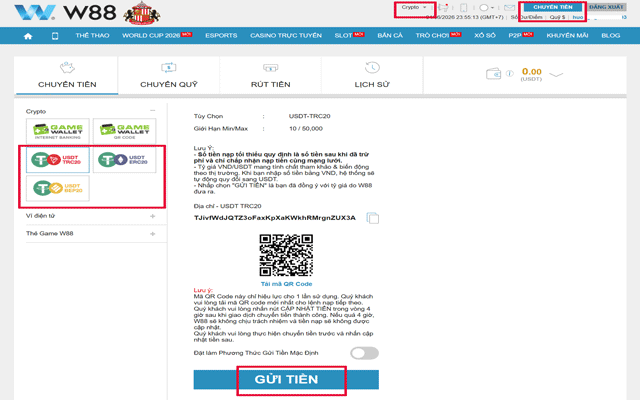Click the balance info icon
This screenshot has height=400, width=640.
509,73
